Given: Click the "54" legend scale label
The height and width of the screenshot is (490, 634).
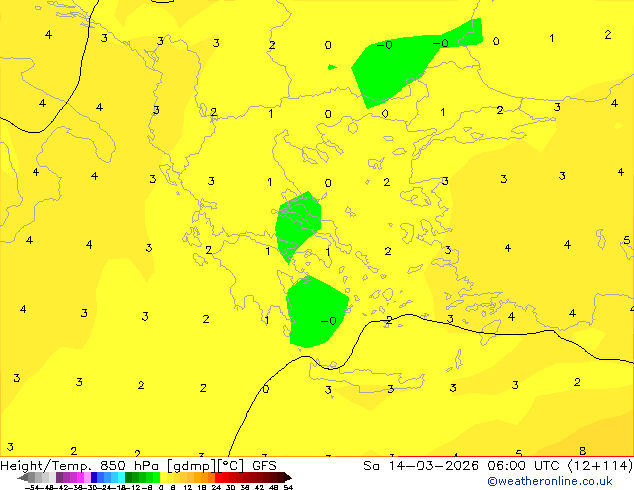Looking at the screenshot, I should 288,487.
